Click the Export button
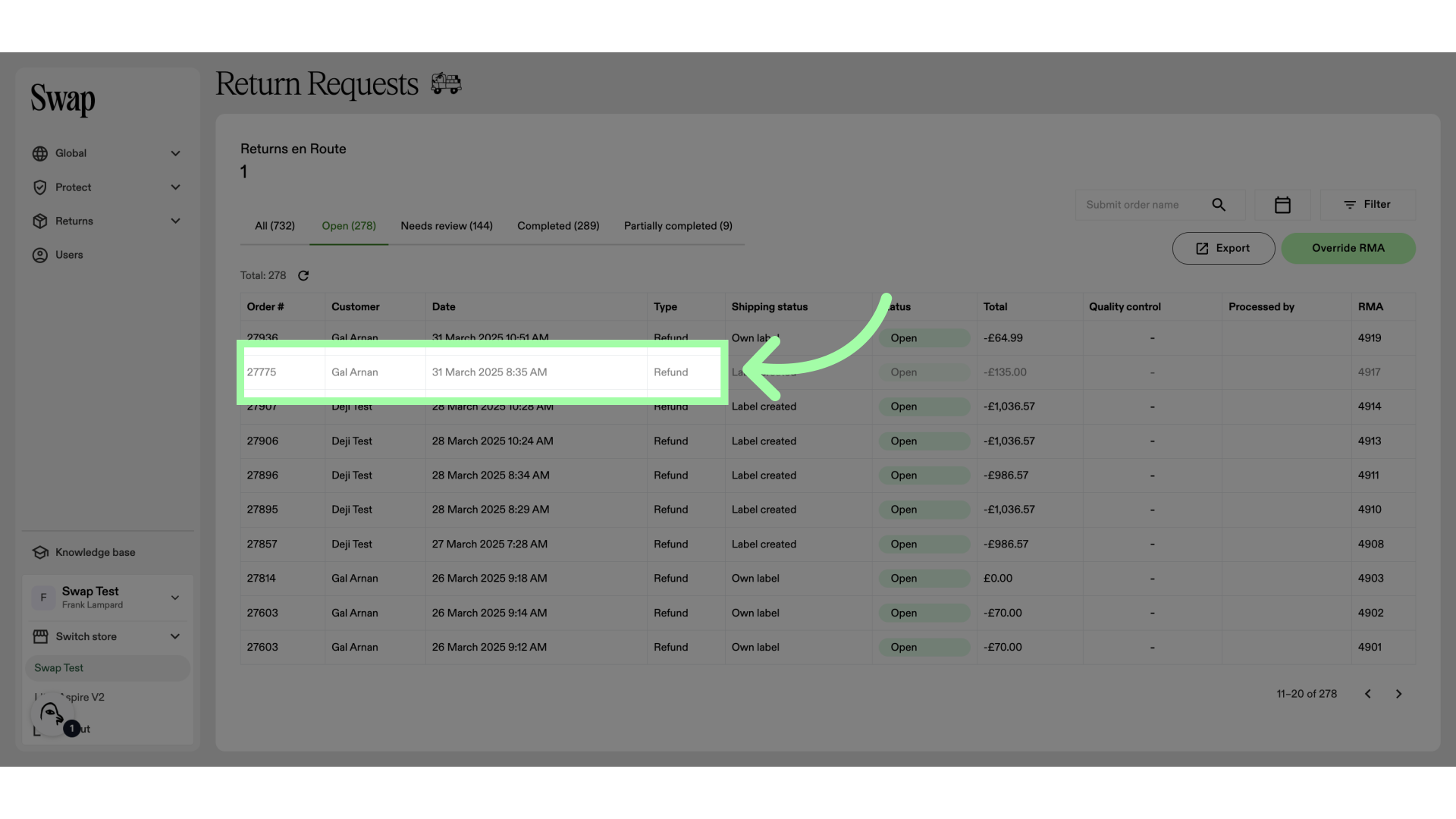The width and height of the screenshot is (1456, 819). (x=1223, y=249)
